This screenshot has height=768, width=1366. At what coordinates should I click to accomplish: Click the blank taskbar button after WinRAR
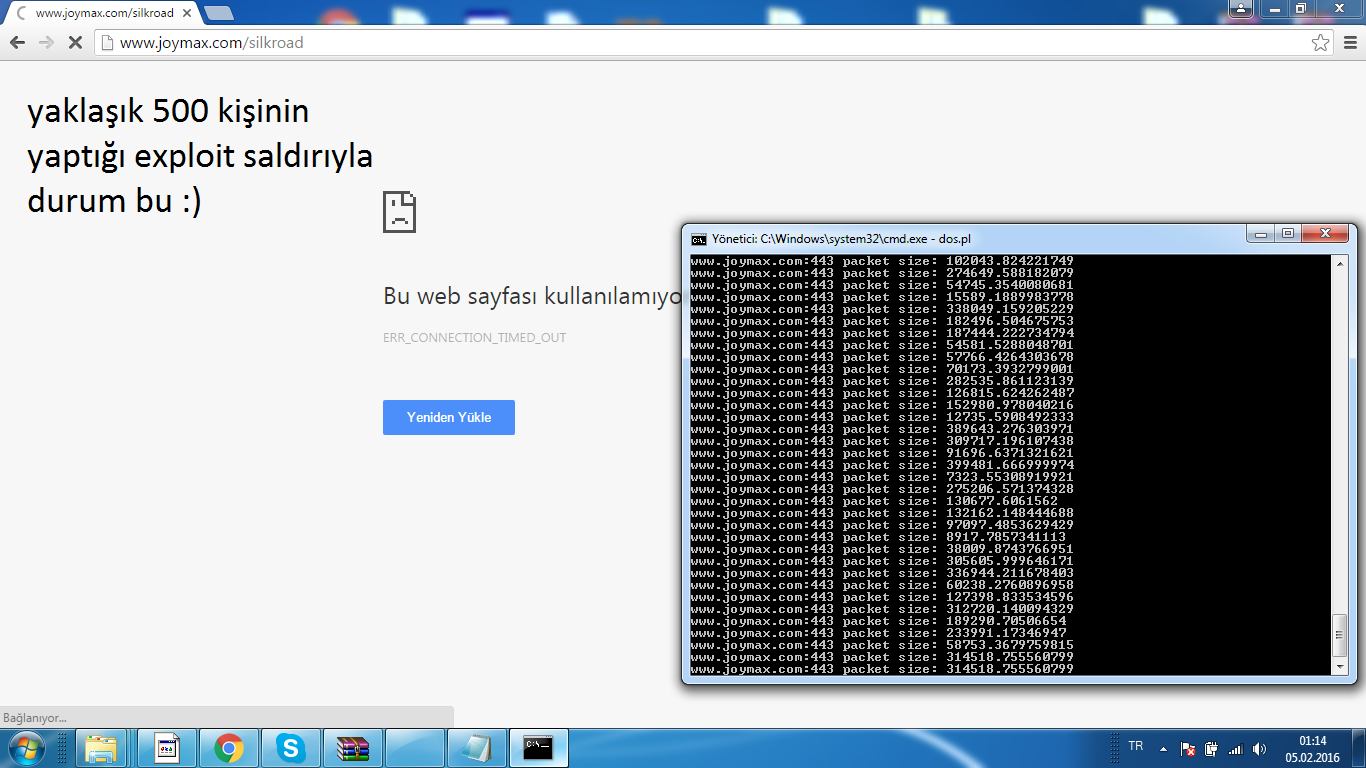pyautogui.click(x=415, y=748)
